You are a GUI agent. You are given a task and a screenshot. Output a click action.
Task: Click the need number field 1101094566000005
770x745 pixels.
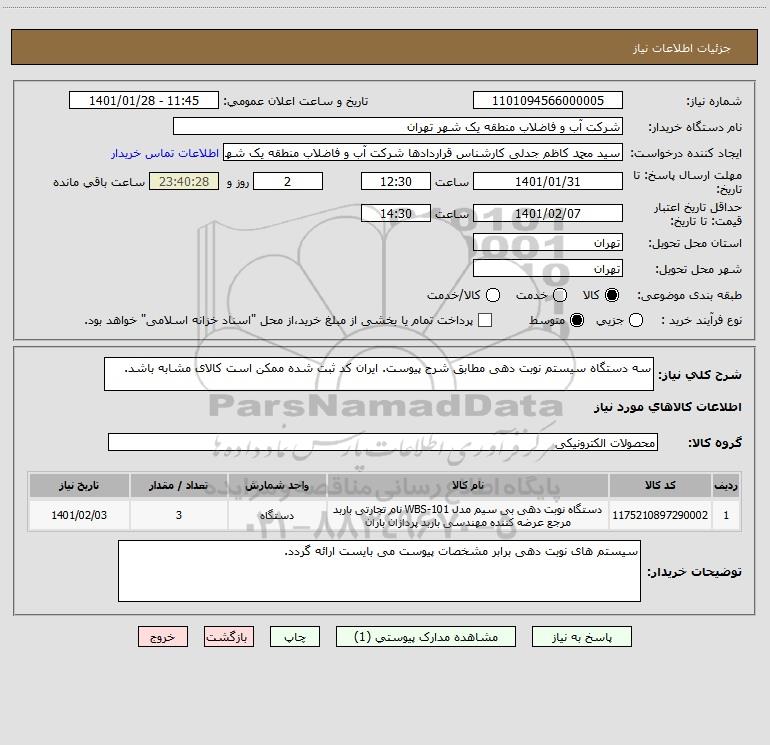coord(548,101)
